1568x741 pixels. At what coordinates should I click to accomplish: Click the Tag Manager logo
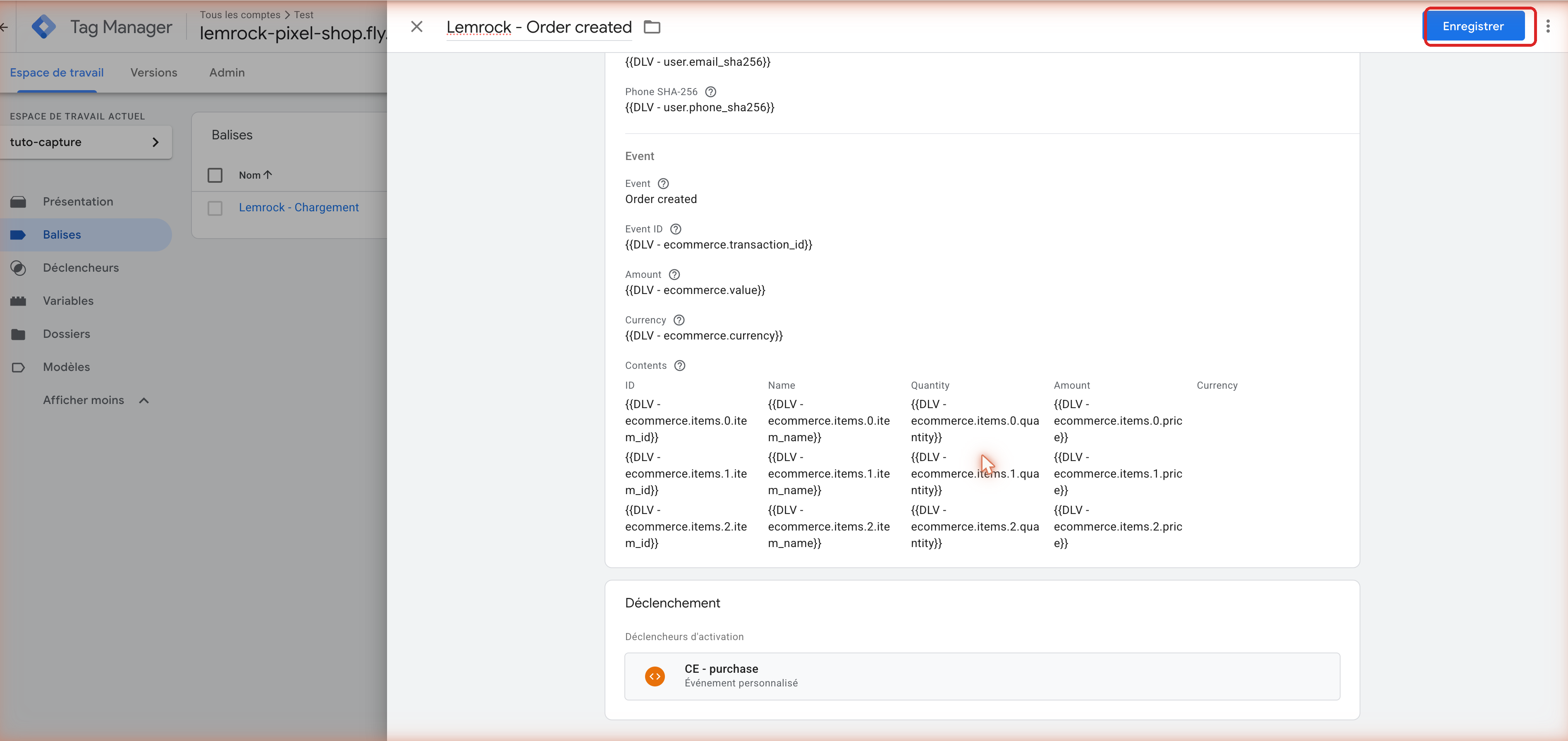pos(44,27)
